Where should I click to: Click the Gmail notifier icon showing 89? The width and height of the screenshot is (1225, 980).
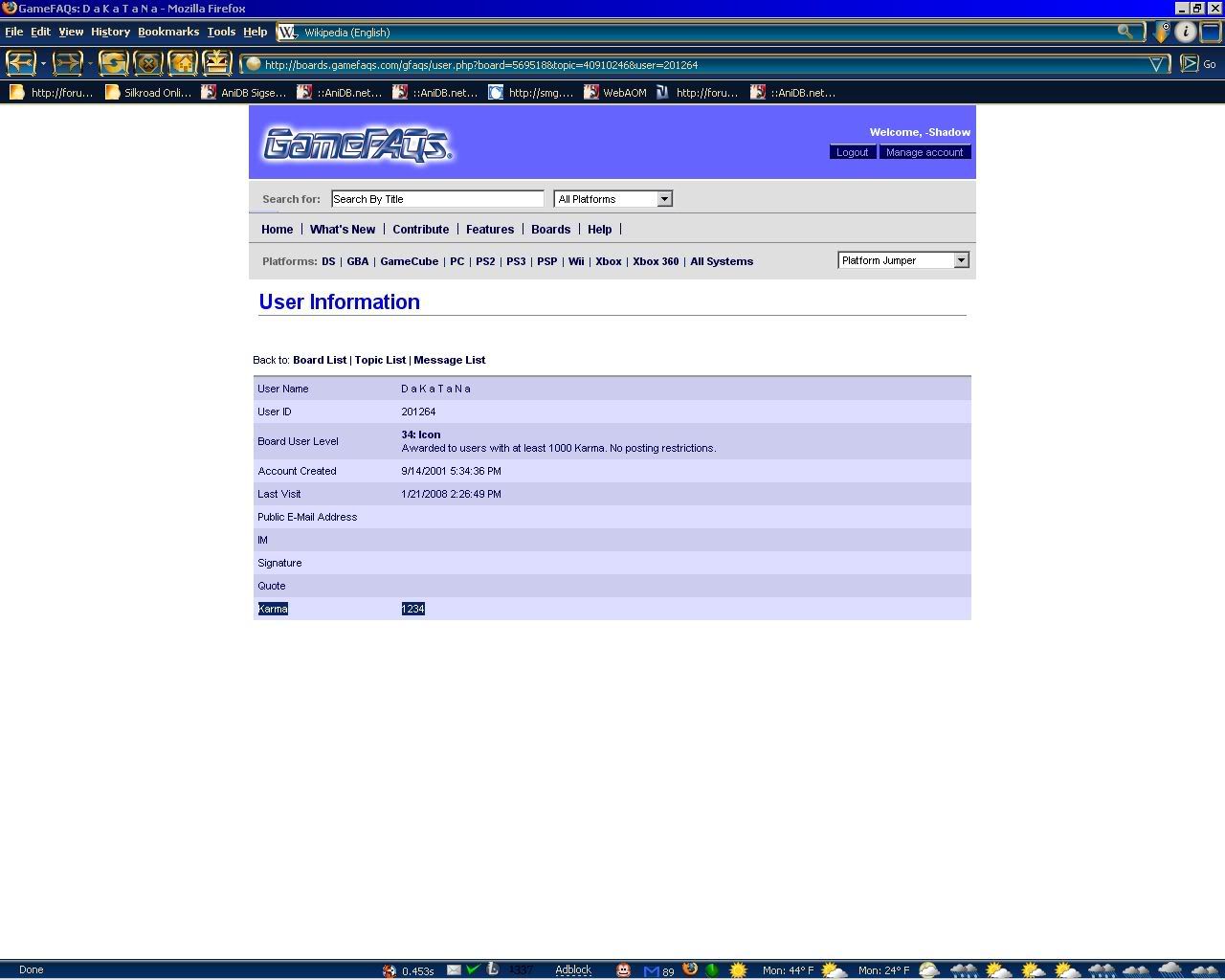click(659, 970)
